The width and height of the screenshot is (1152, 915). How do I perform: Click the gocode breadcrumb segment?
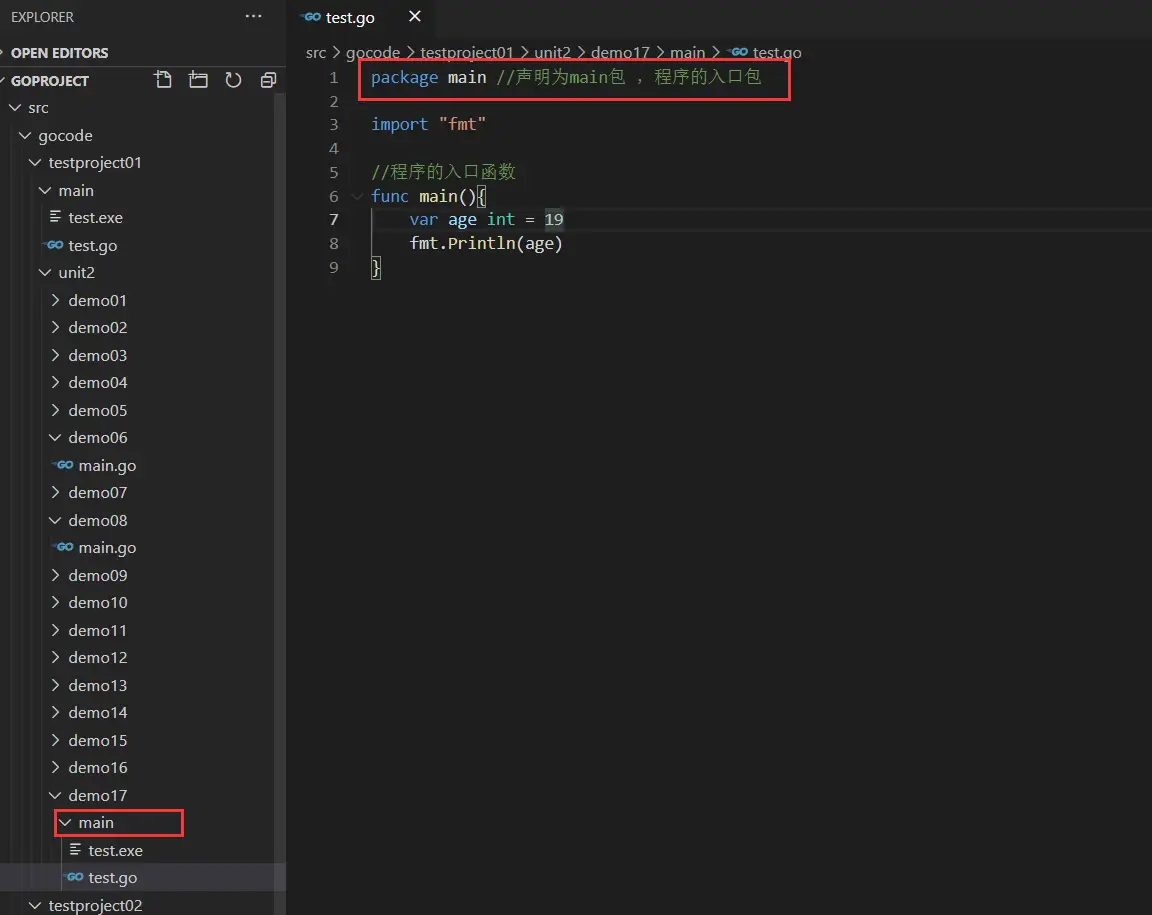pyautogui.click(x=372, y=53)
